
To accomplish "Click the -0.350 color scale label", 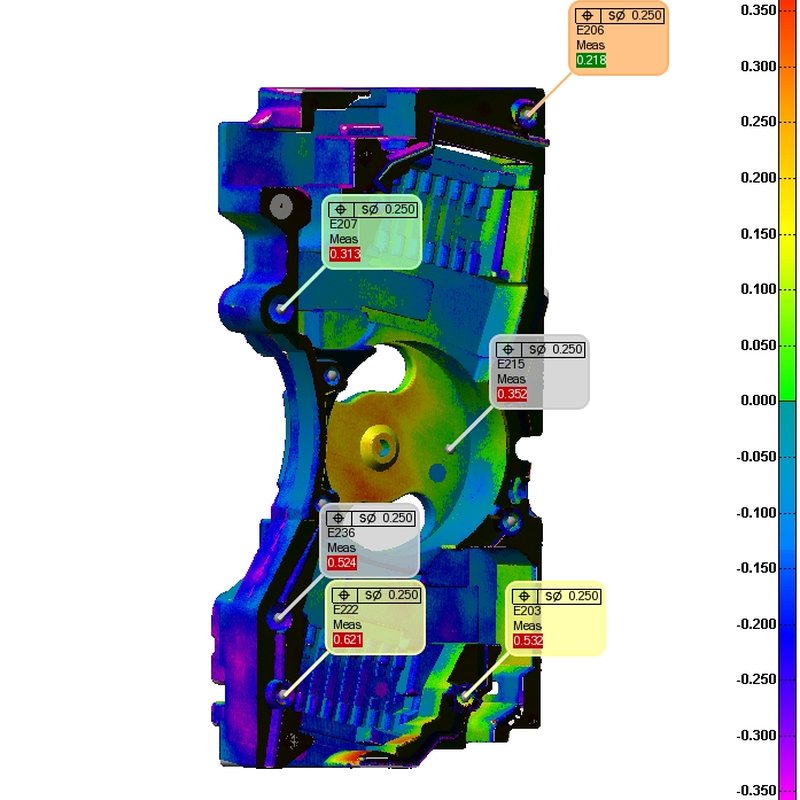I will 757,790.
